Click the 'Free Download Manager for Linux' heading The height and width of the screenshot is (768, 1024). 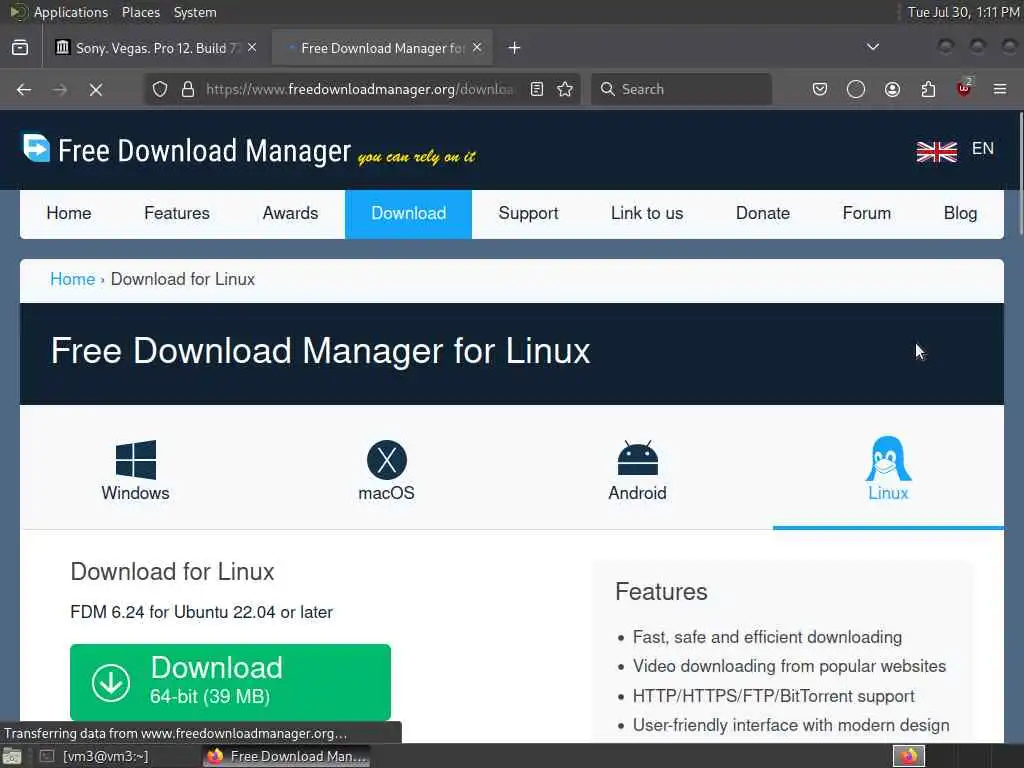click(321, 351)
